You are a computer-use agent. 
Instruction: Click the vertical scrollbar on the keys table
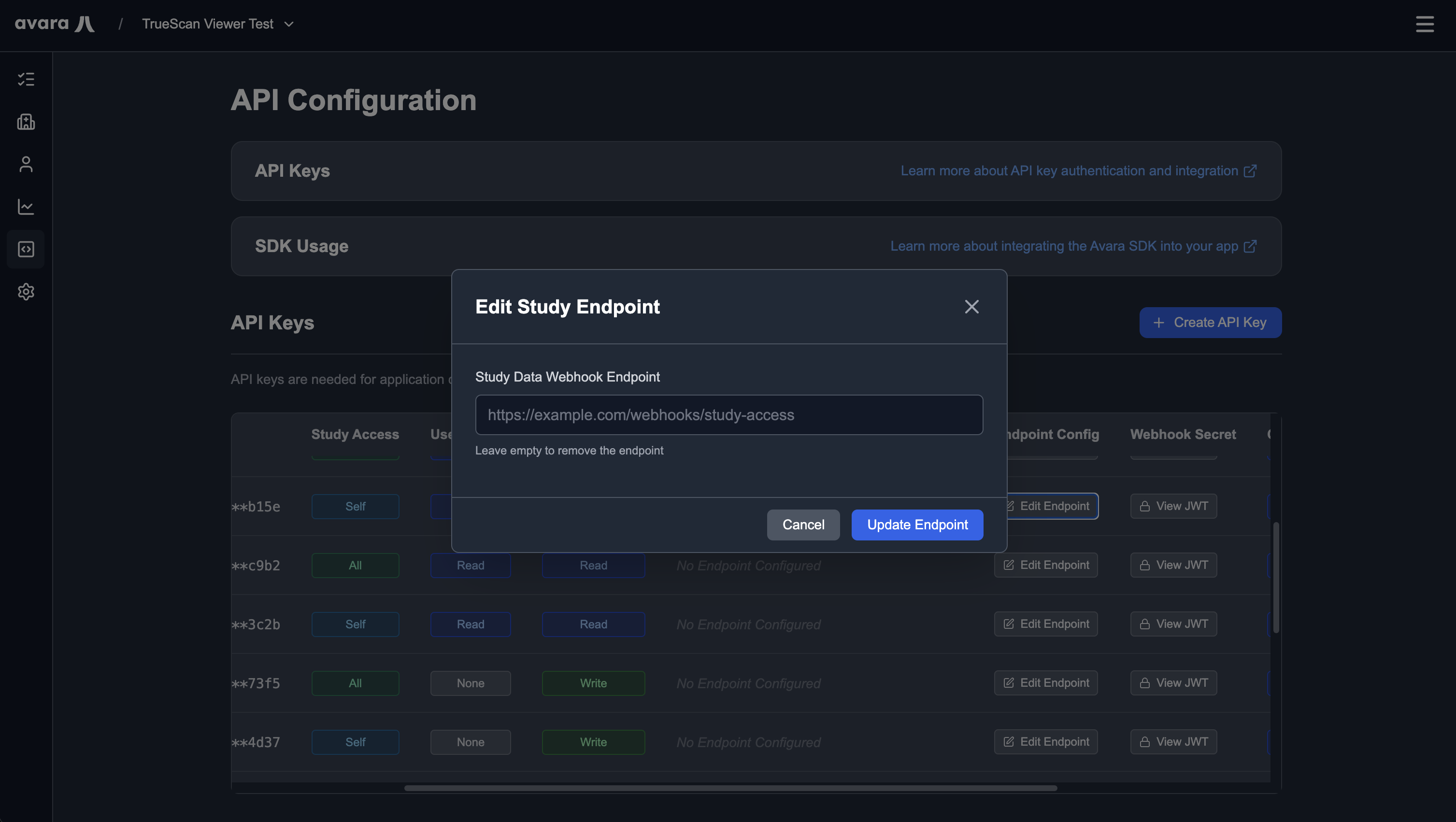[x=1276, y=576]
